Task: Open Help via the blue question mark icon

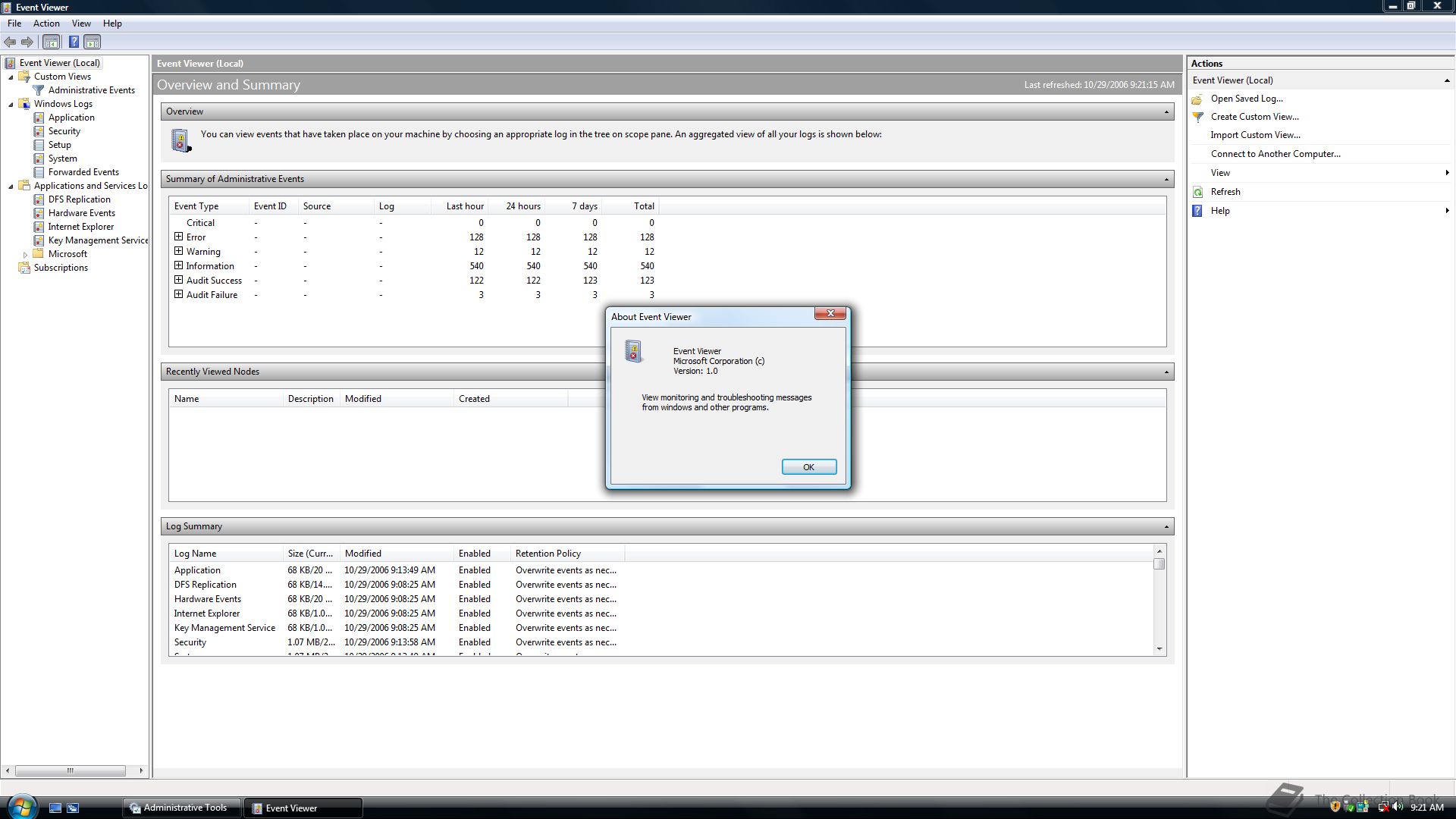Action: coord(74,42)
